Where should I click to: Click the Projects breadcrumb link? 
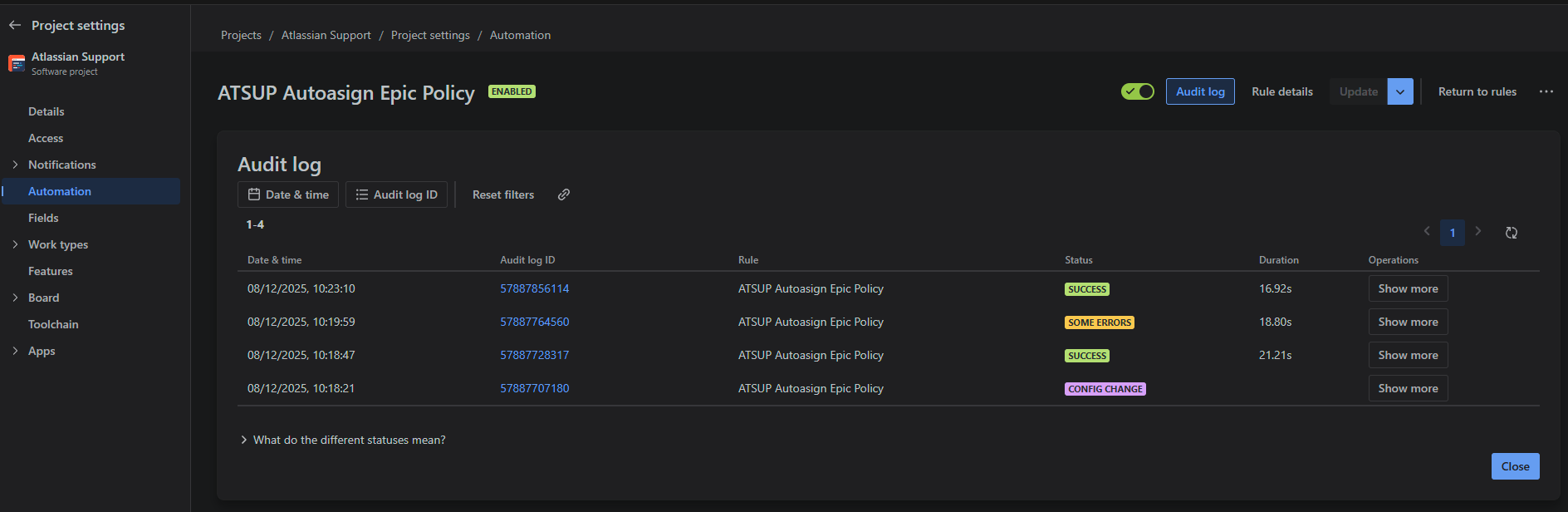click(x=241, y=35)
